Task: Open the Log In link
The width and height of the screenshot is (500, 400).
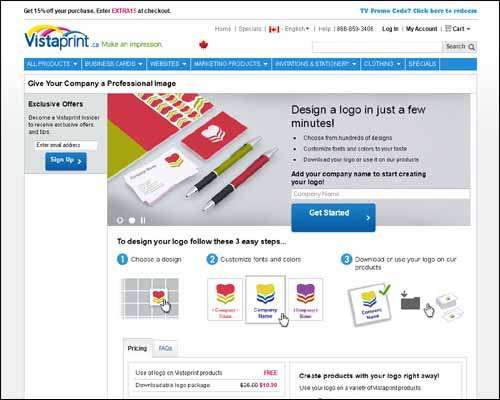Action: click(x=390, y=29)
